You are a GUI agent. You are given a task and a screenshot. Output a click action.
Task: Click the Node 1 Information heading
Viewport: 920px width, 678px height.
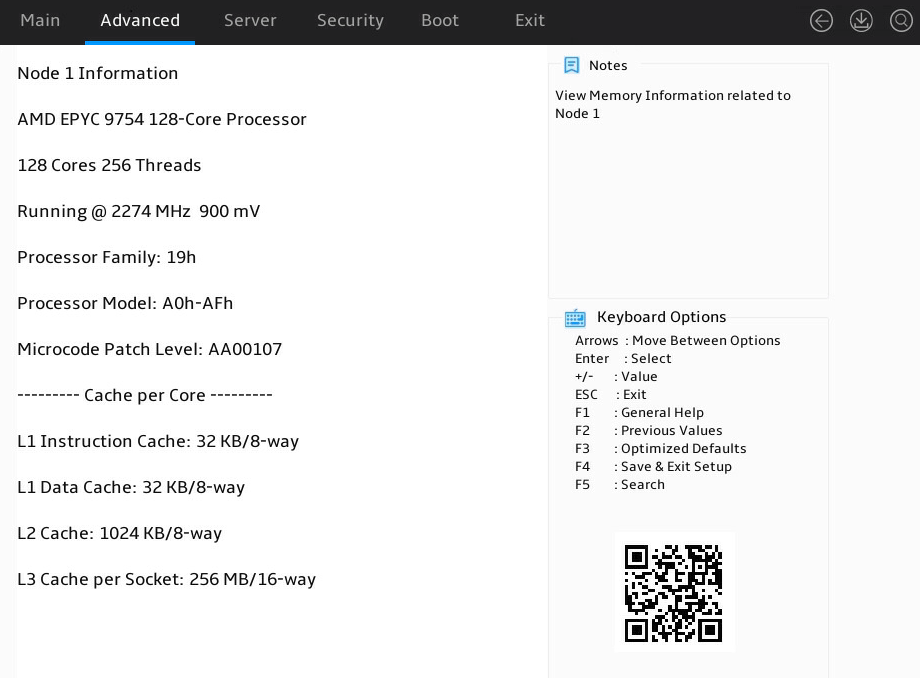coord(97,73)
